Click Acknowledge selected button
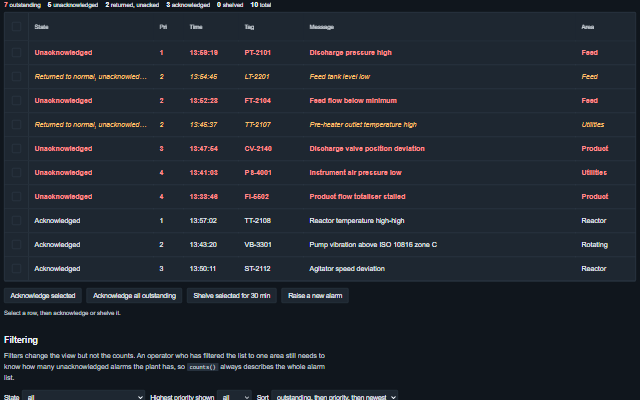 pos(43,296)
